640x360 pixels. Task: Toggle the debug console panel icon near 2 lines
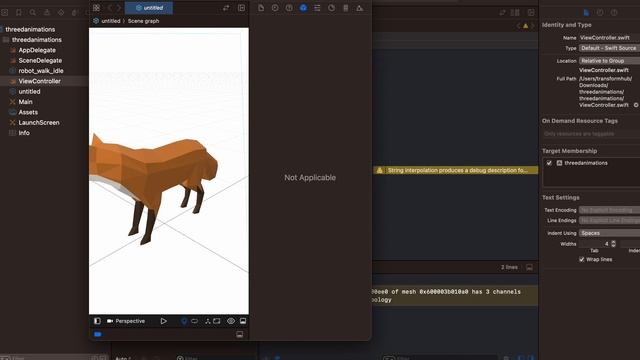[529, 267]
